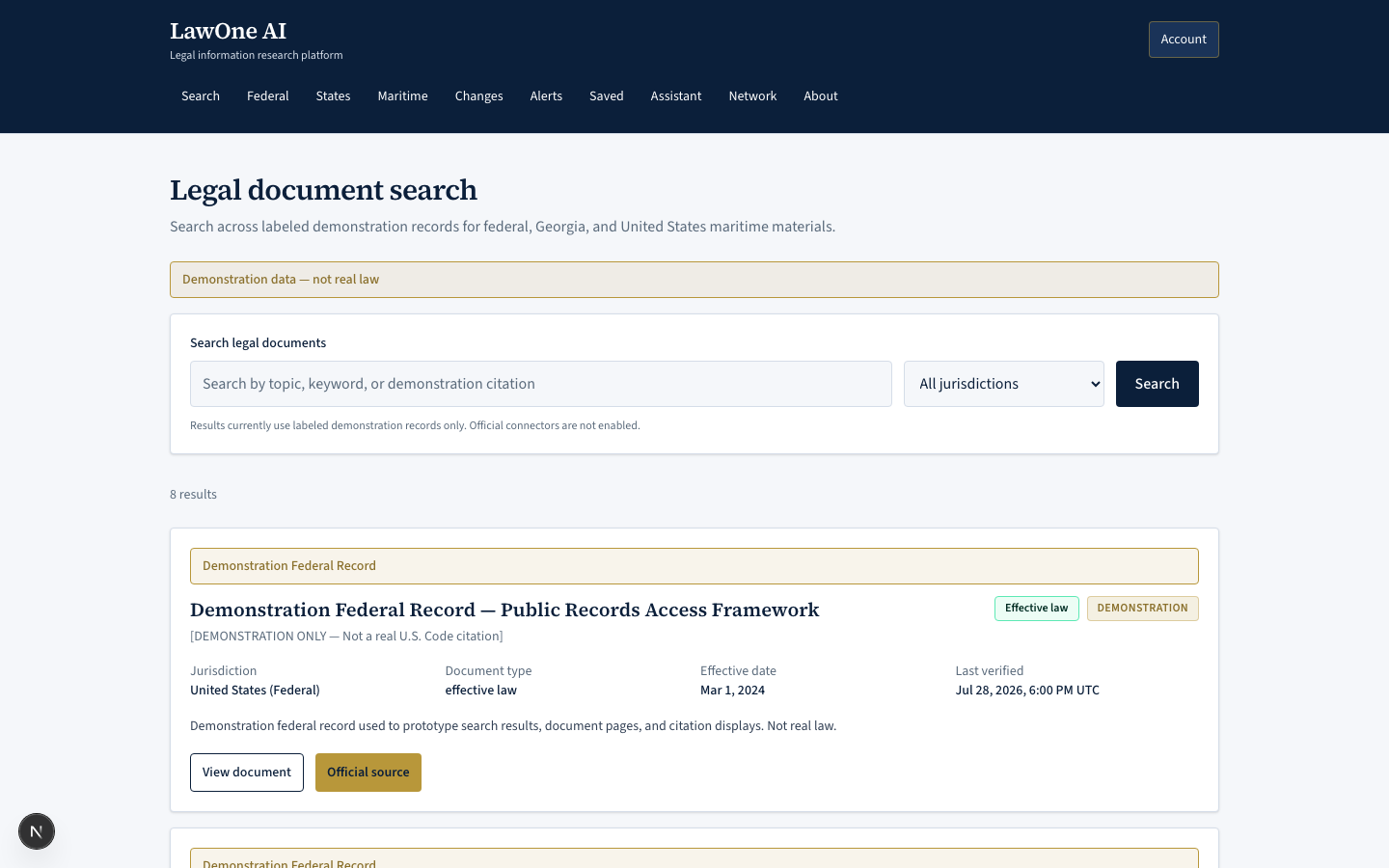
Task: Click the Effective law badge
Action: [x=1037, y=609]
